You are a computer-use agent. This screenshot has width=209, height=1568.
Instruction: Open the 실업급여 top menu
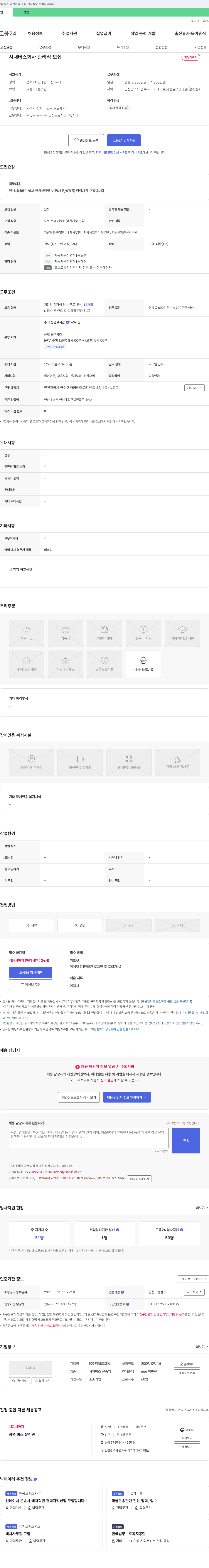pyautogui.click(x=104, y=33)
